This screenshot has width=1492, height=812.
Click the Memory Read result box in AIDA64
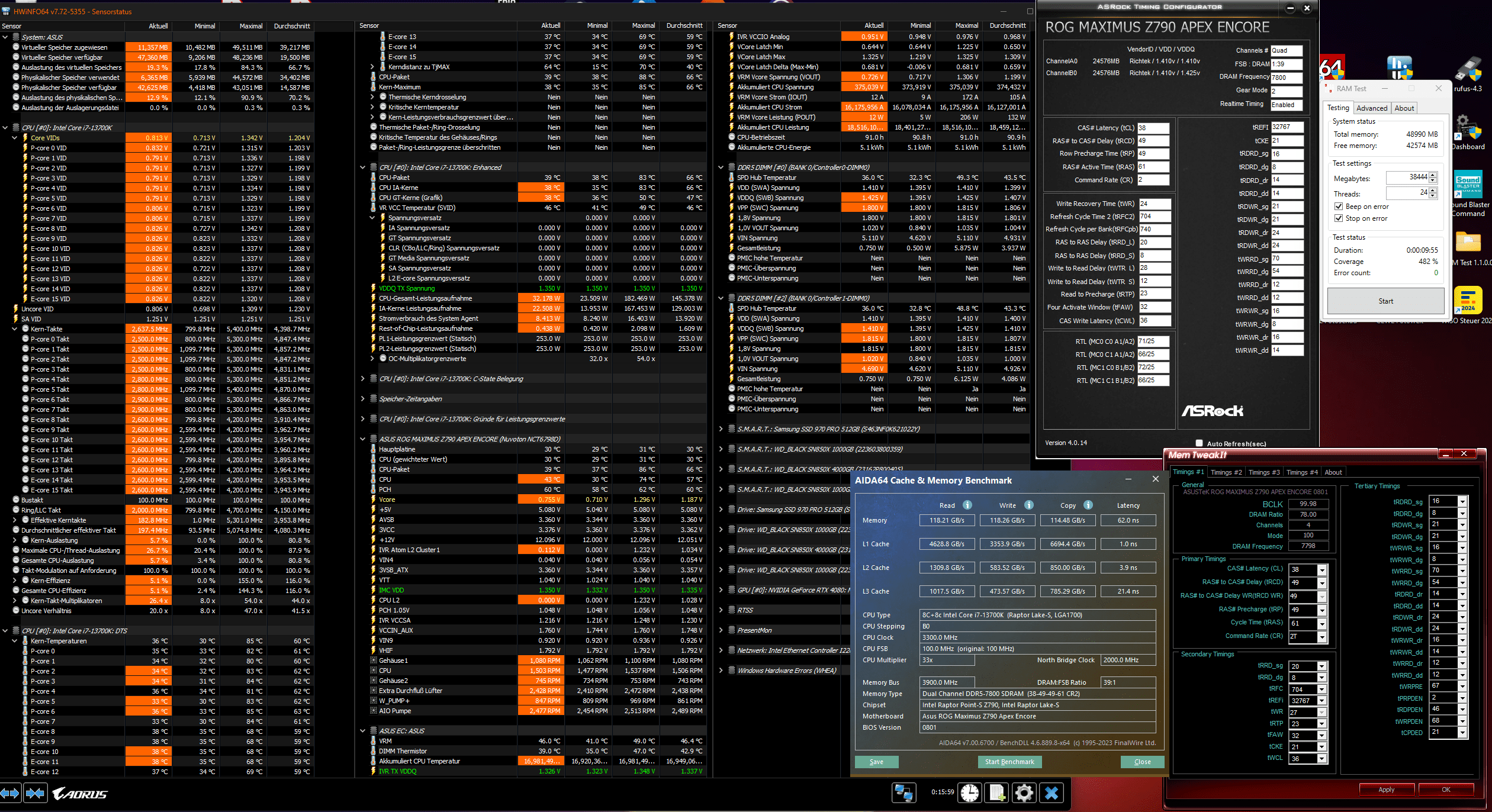pos(946,520)
